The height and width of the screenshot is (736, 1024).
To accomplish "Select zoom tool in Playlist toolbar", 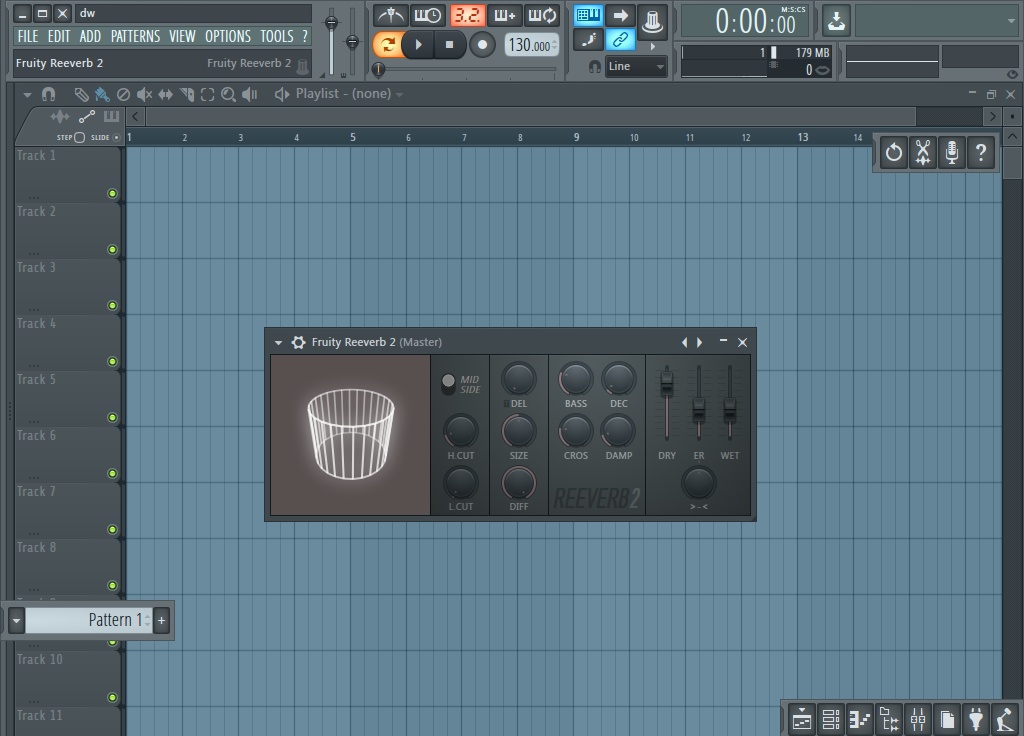I will [228, 95].
